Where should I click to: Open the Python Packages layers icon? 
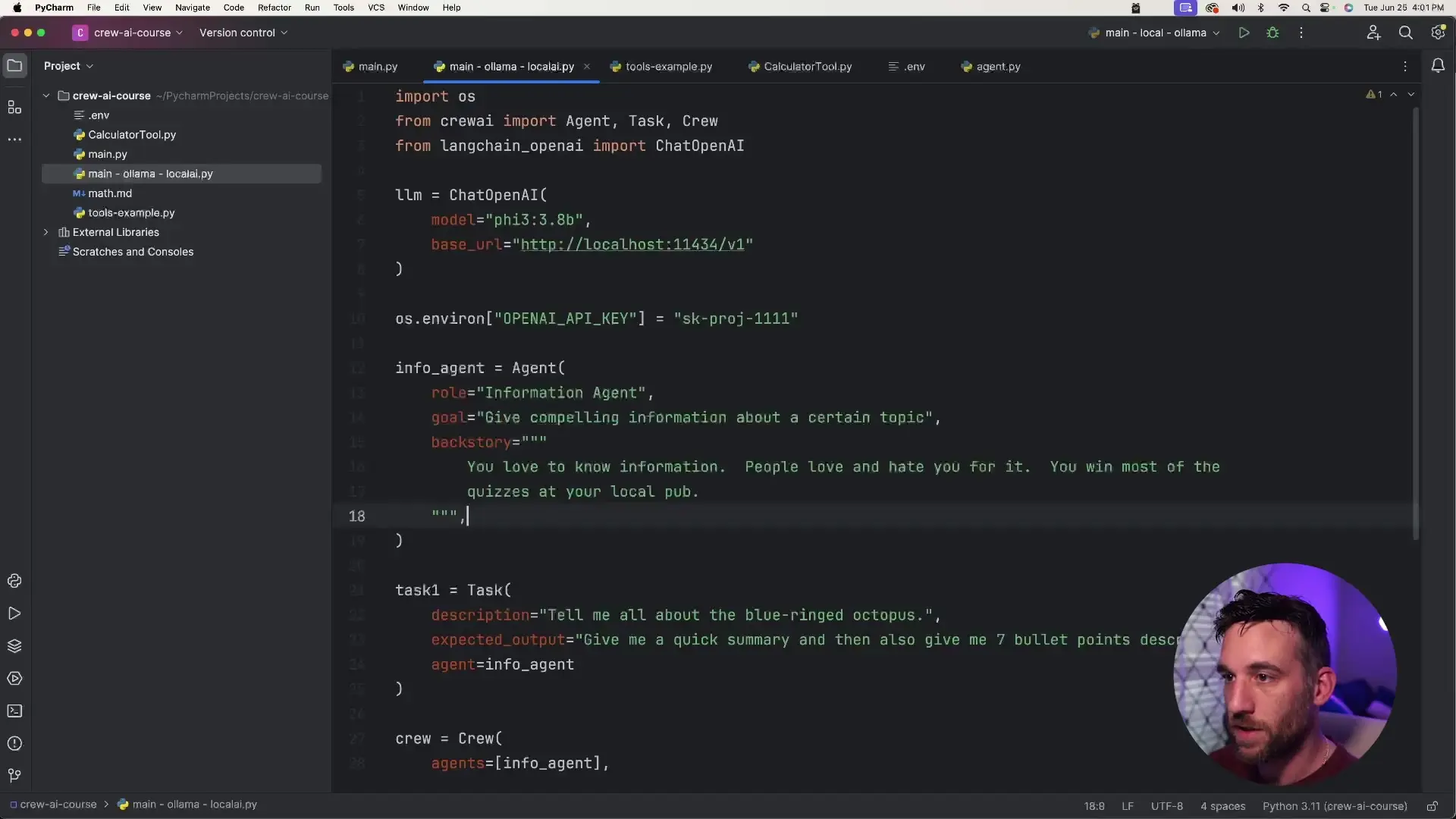[x=14, y=646]
